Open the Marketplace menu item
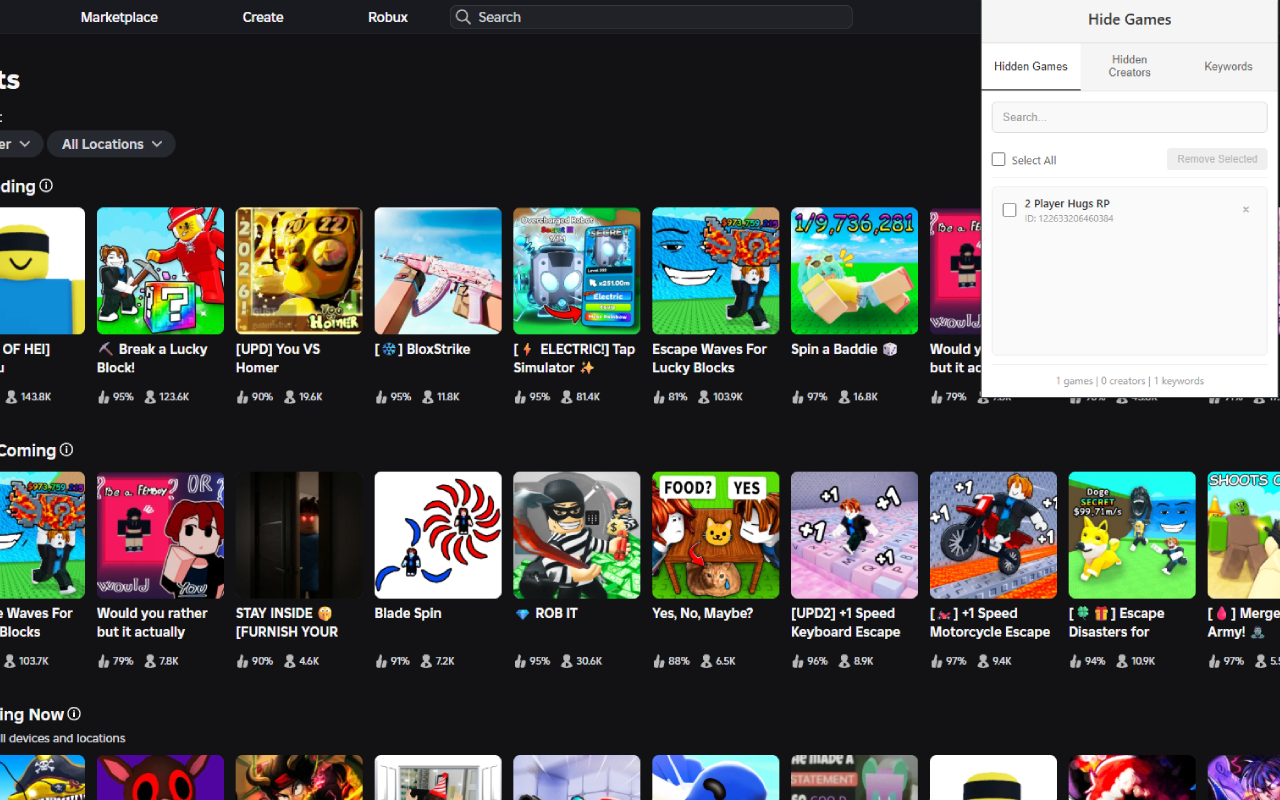Image resolution: width=1280 pixels, height=800 pixels. click(x=119, y=17)
